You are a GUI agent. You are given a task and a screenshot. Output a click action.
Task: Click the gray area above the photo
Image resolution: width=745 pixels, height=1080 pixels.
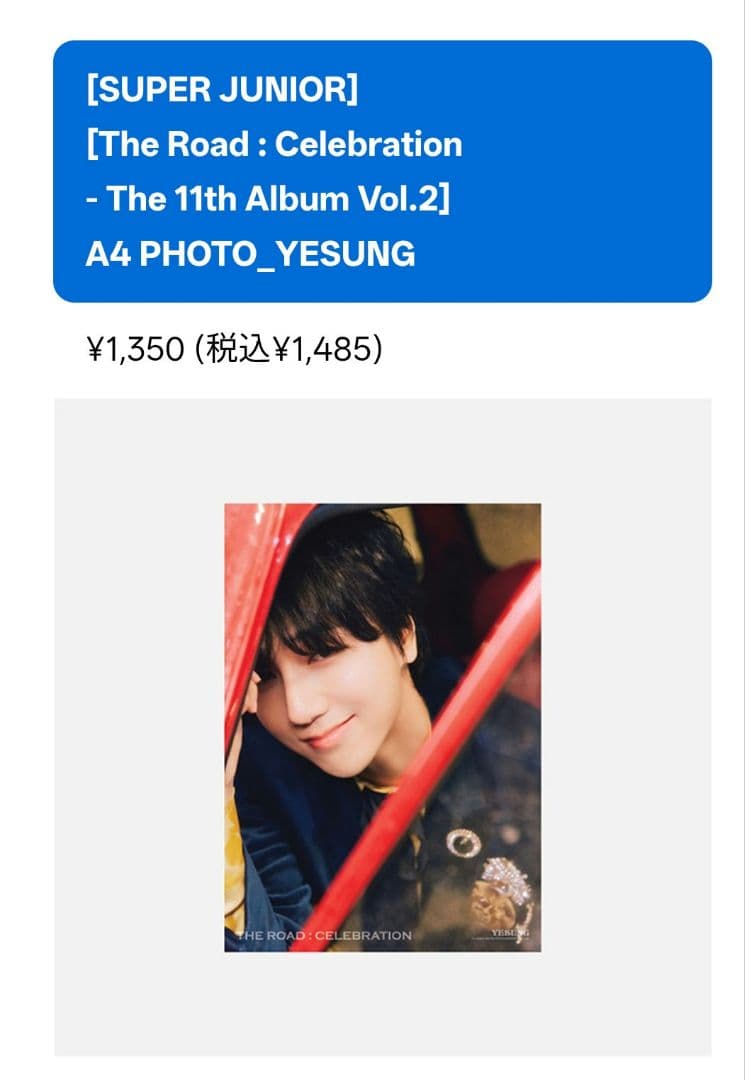(x=382, y=451)
